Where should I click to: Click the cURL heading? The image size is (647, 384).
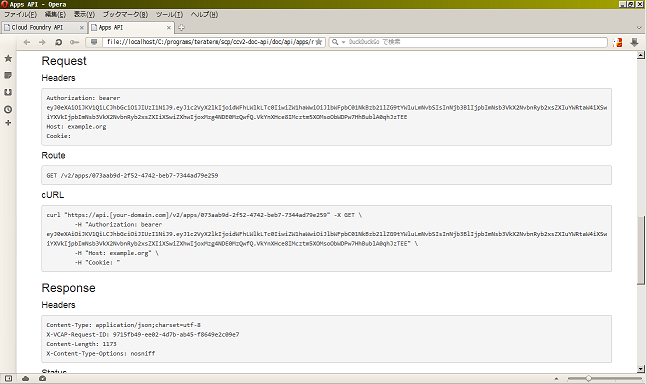53,195
